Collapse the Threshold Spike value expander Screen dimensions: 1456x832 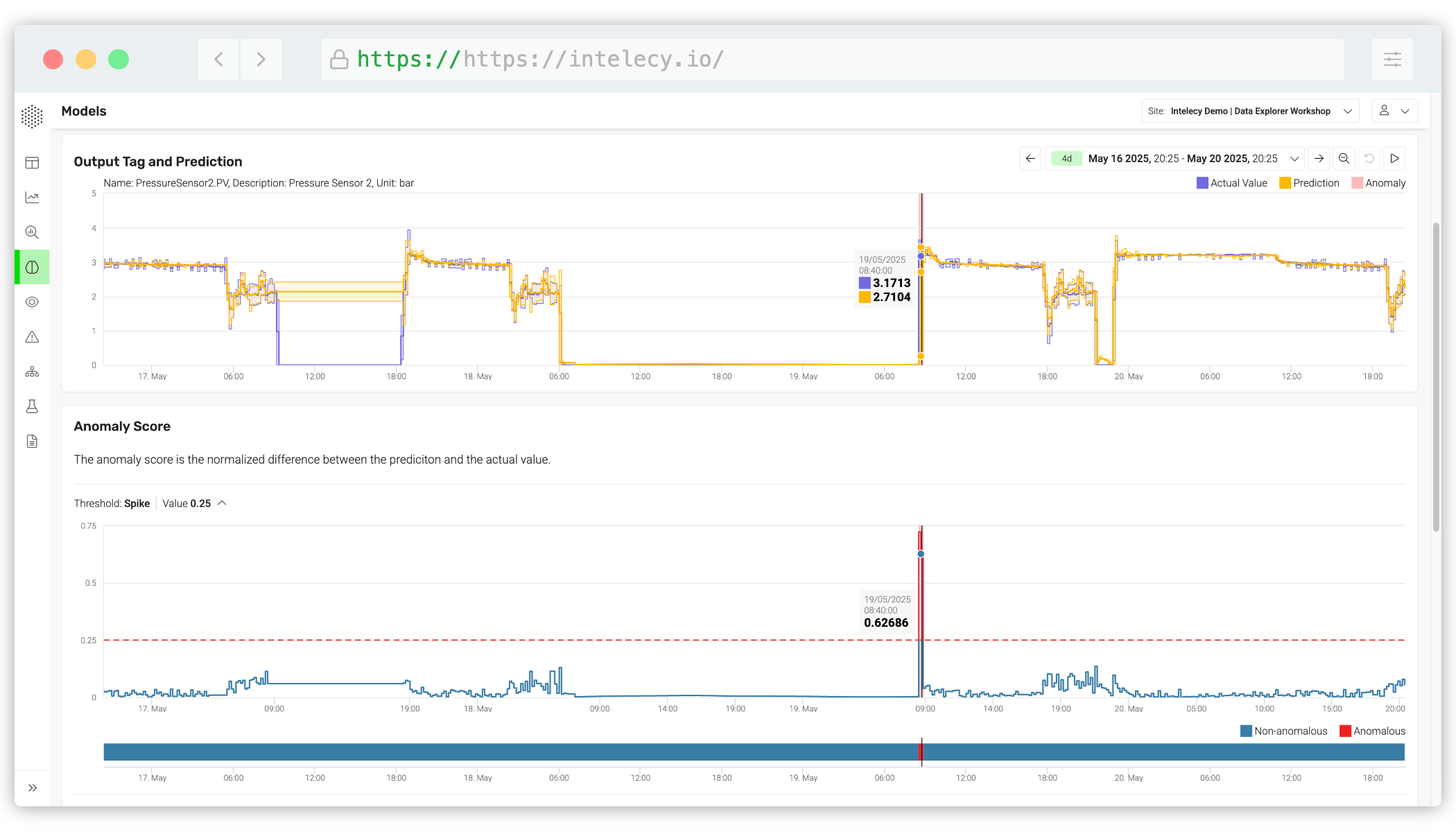pyautogui.click(x=222, y=503)
